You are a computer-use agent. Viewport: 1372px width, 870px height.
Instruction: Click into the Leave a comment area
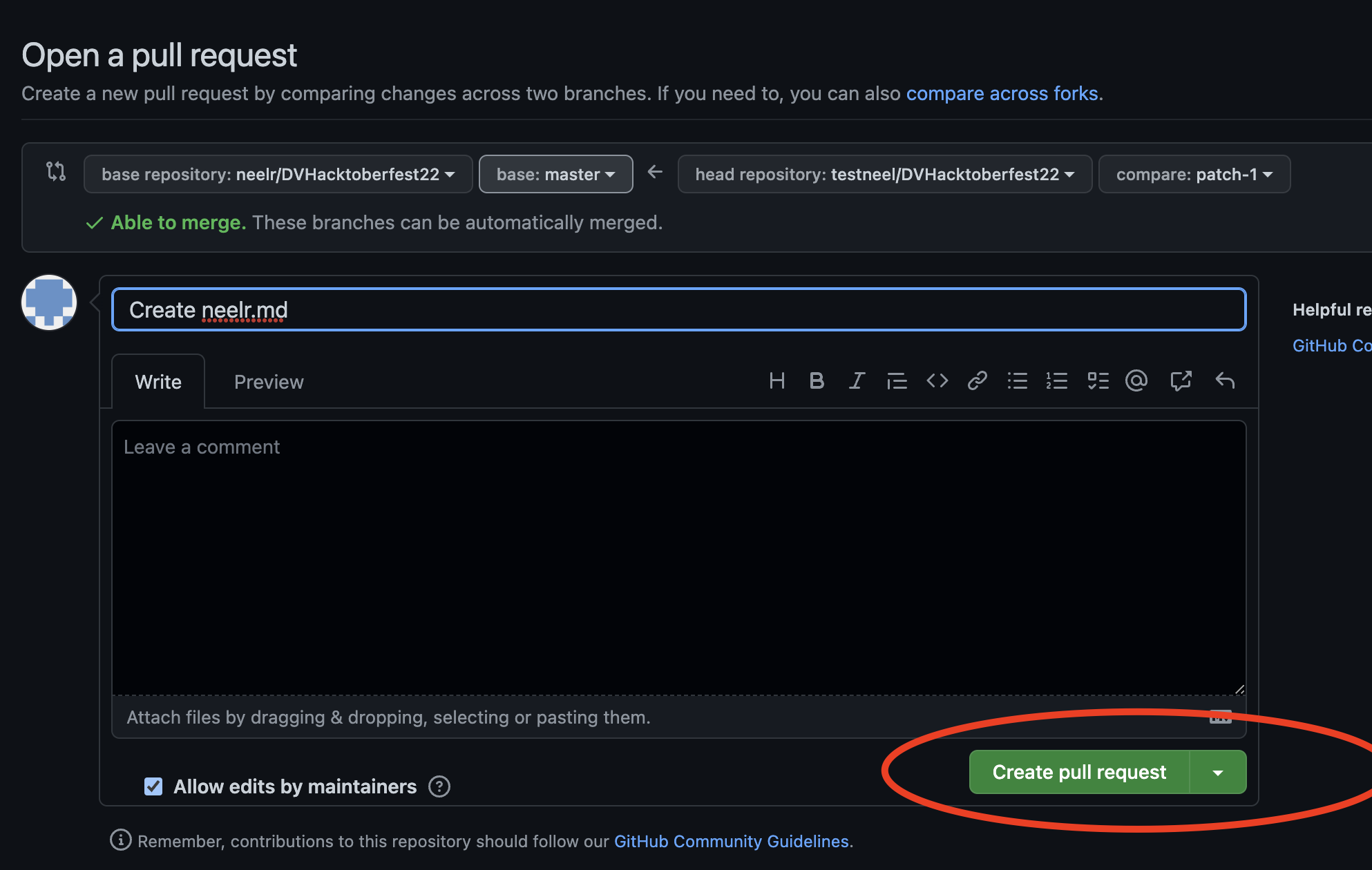point(679,558)
